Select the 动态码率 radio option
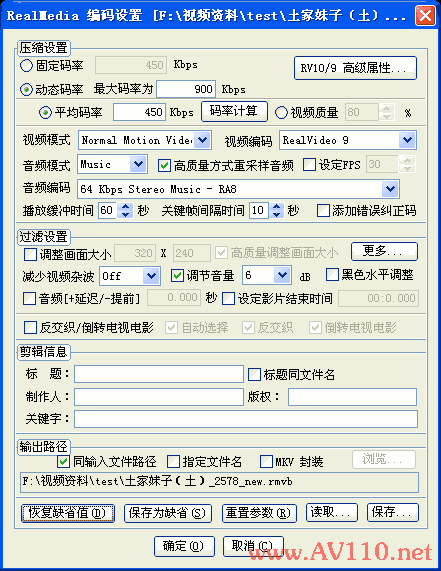 26,89
